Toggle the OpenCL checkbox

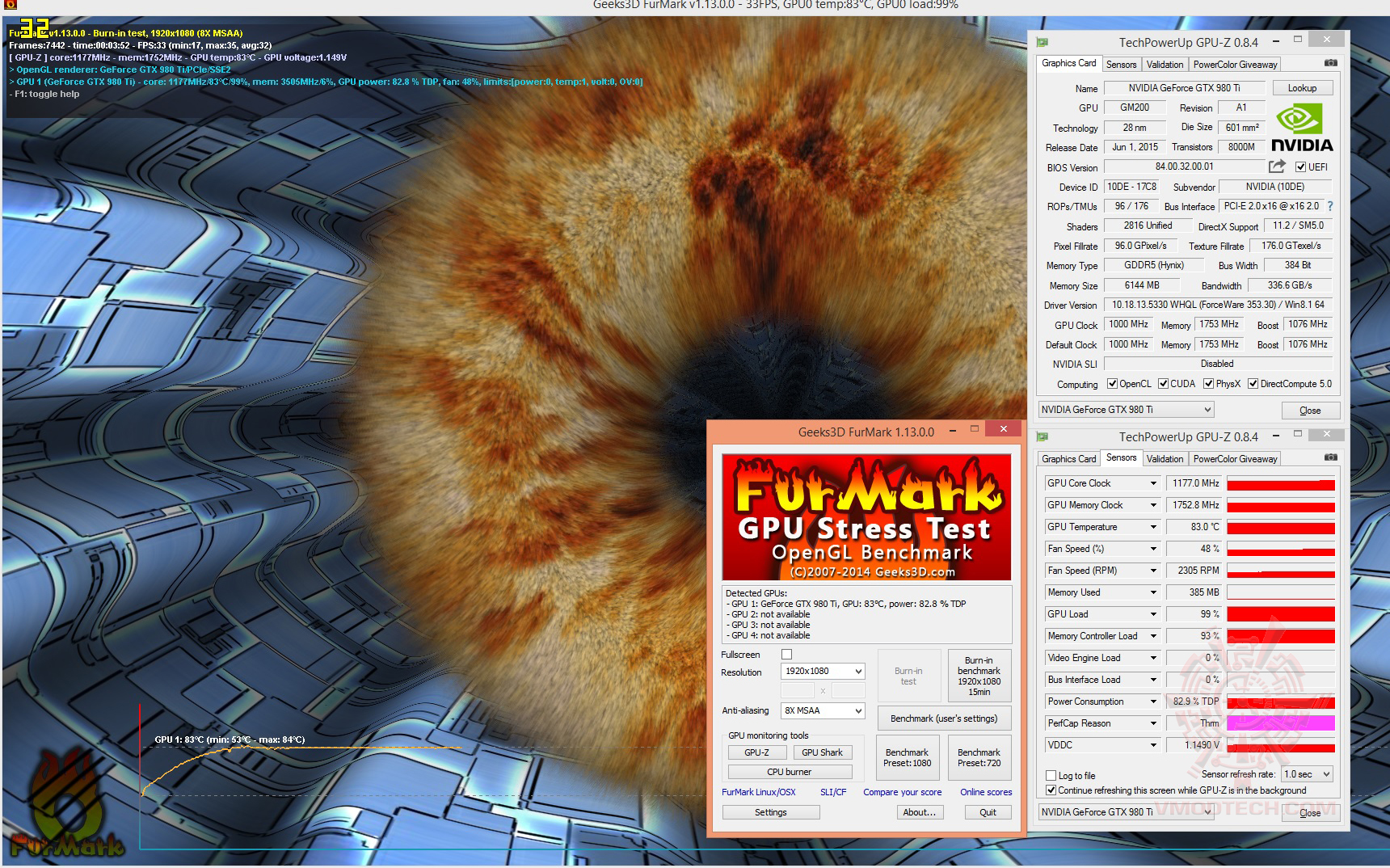1112,384
